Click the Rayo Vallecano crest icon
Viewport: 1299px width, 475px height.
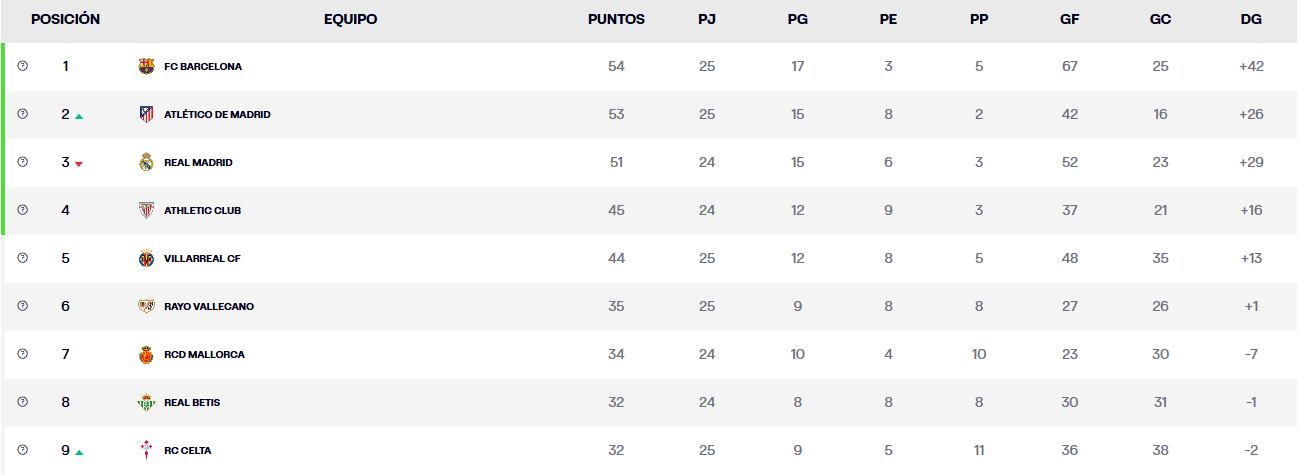[x=147, y=307]
